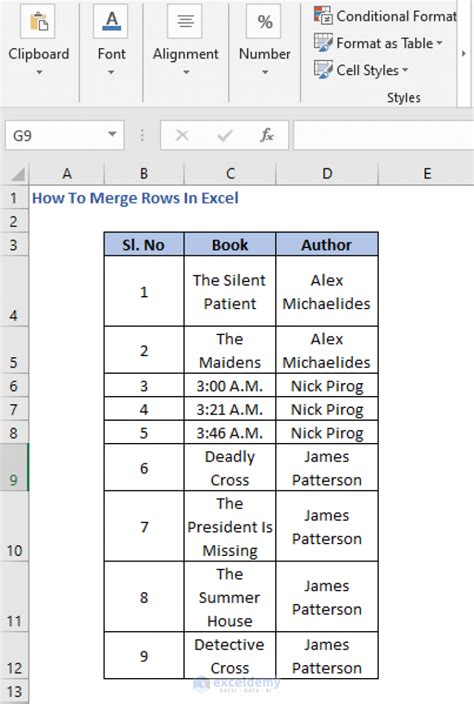The width and height of the screenshot is (474, 704).
Task: Click the formula bar enter checkmark
Action: [224, 135]
